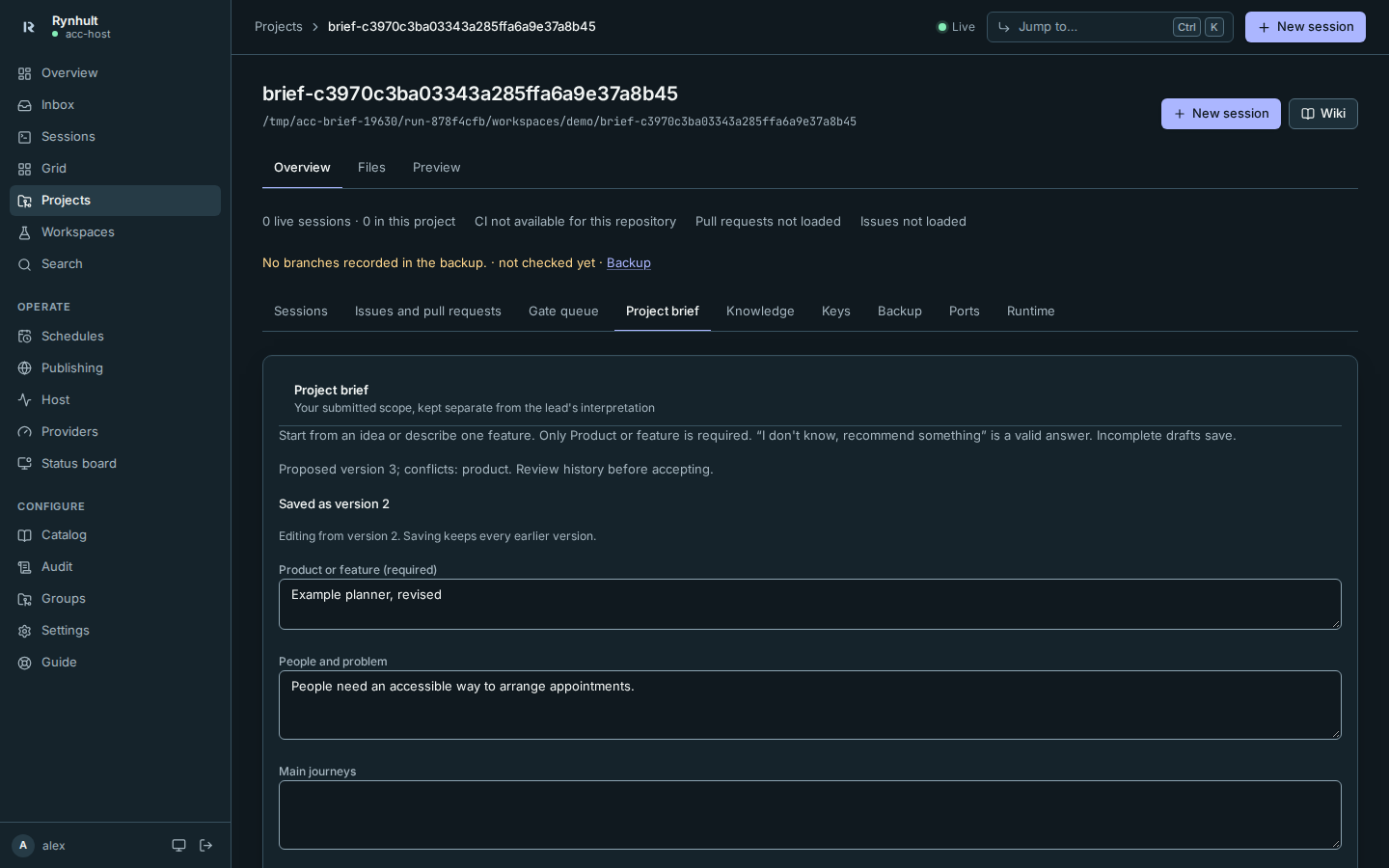Click the empty Main journeys text area
The image size is (1389, 868).
pos(810,815)
